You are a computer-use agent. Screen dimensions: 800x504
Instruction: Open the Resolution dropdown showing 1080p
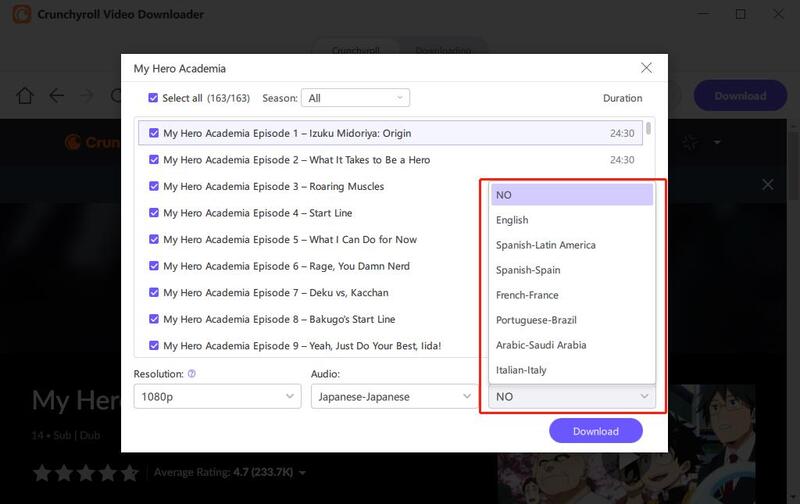point(217,396)
